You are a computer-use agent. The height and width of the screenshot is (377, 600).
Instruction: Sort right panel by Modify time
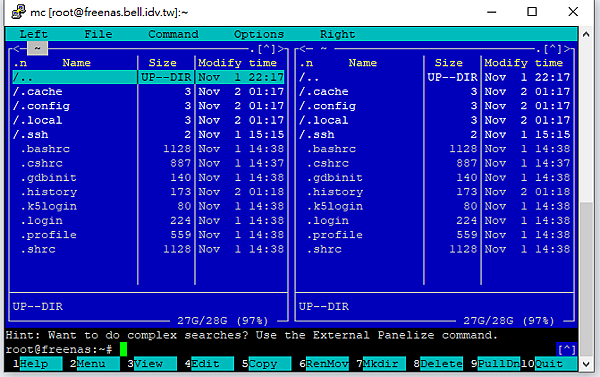coord(523,63)
